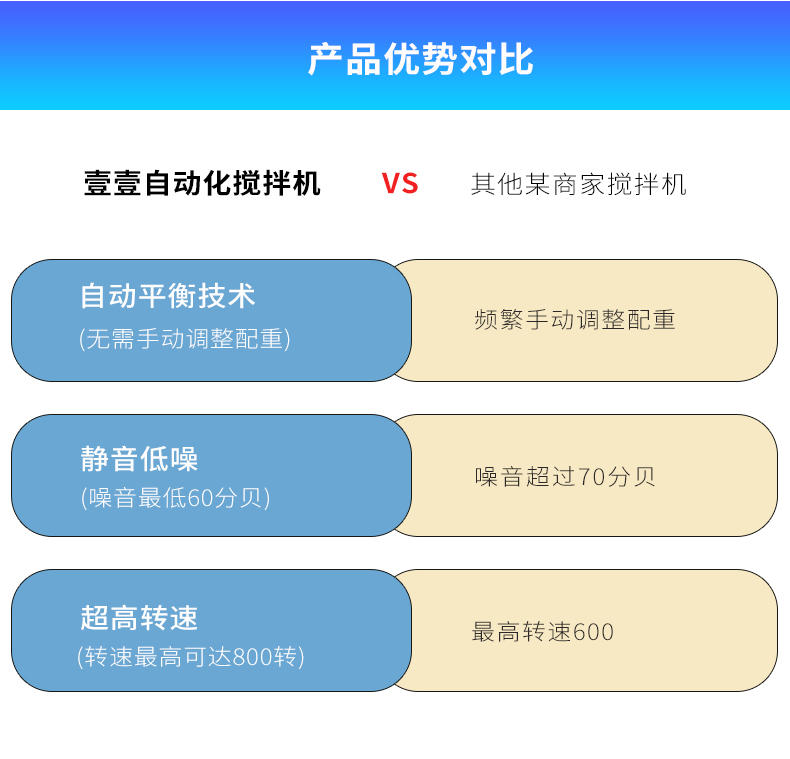Select the '其他某商家搅拌机' heading

point(579,185)
